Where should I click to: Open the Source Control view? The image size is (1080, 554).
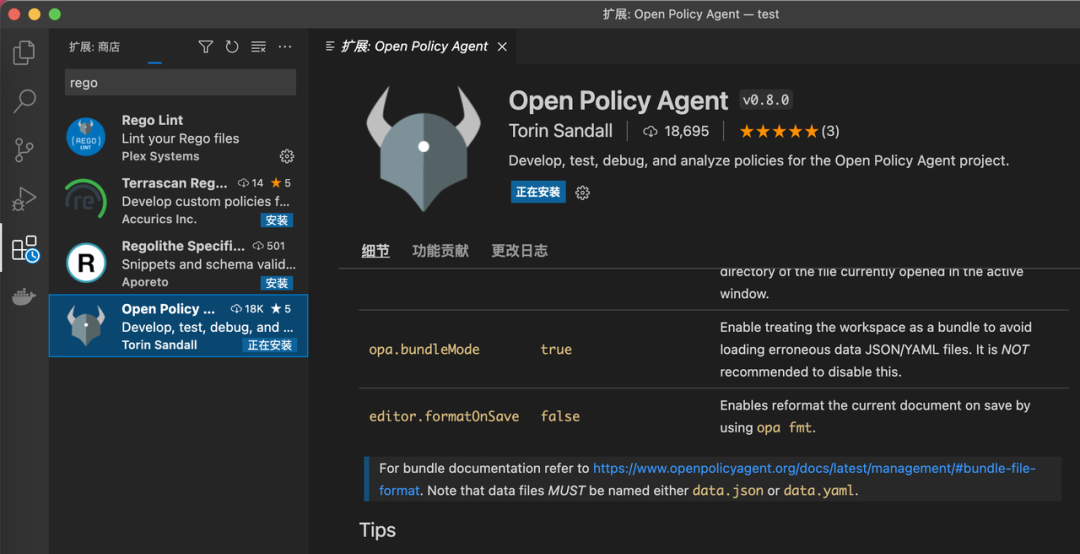[x=24, y=150]
